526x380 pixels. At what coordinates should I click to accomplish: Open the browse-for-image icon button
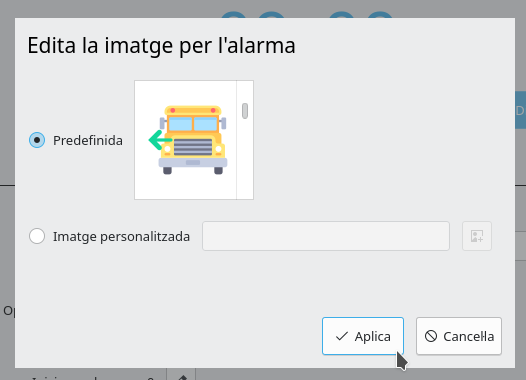[x=477, y=236]
